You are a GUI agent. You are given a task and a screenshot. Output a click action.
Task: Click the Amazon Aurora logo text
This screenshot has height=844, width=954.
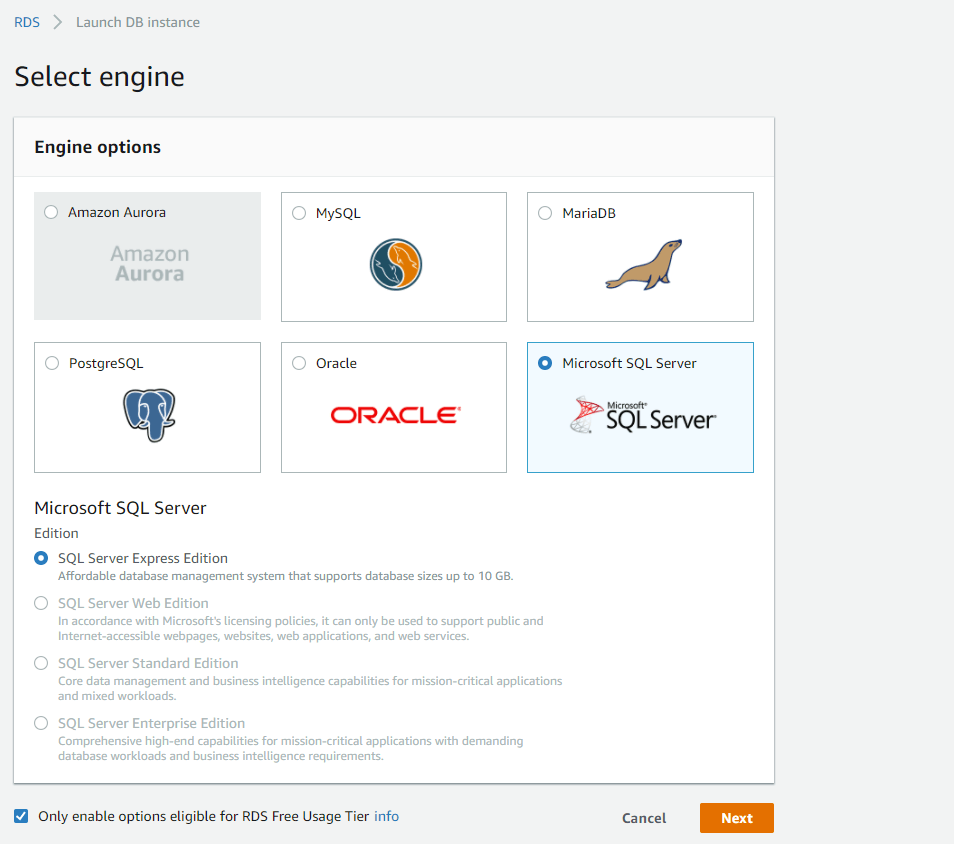click(149, 264)
